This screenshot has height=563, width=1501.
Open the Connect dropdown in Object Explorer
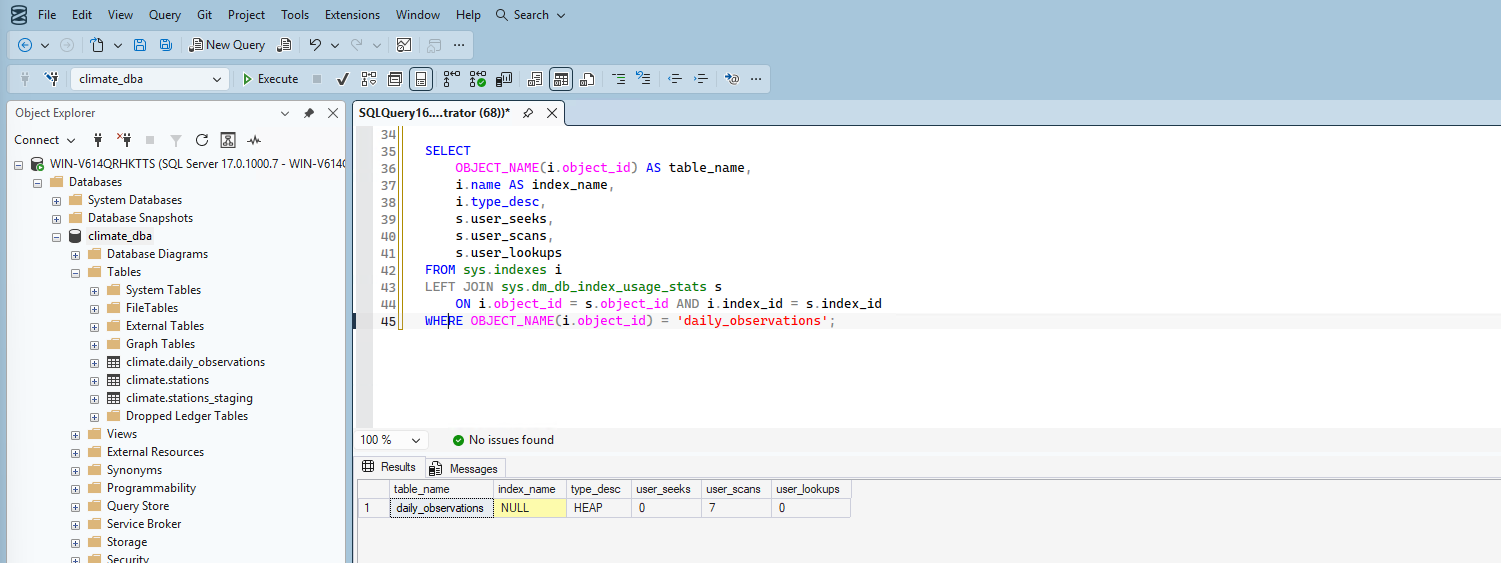click(44, 140)
